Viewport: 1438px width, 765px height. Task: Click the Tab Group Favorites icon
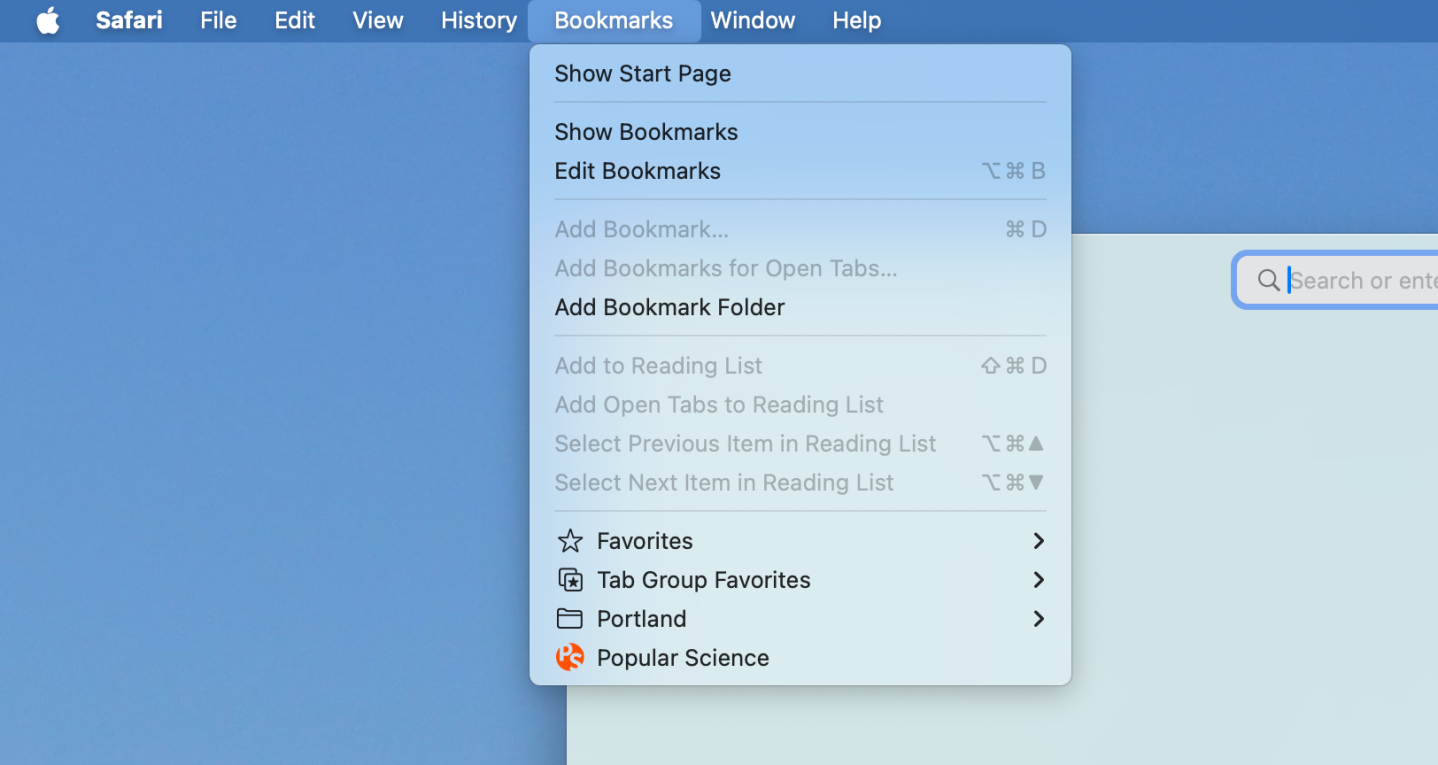[569, 580]
